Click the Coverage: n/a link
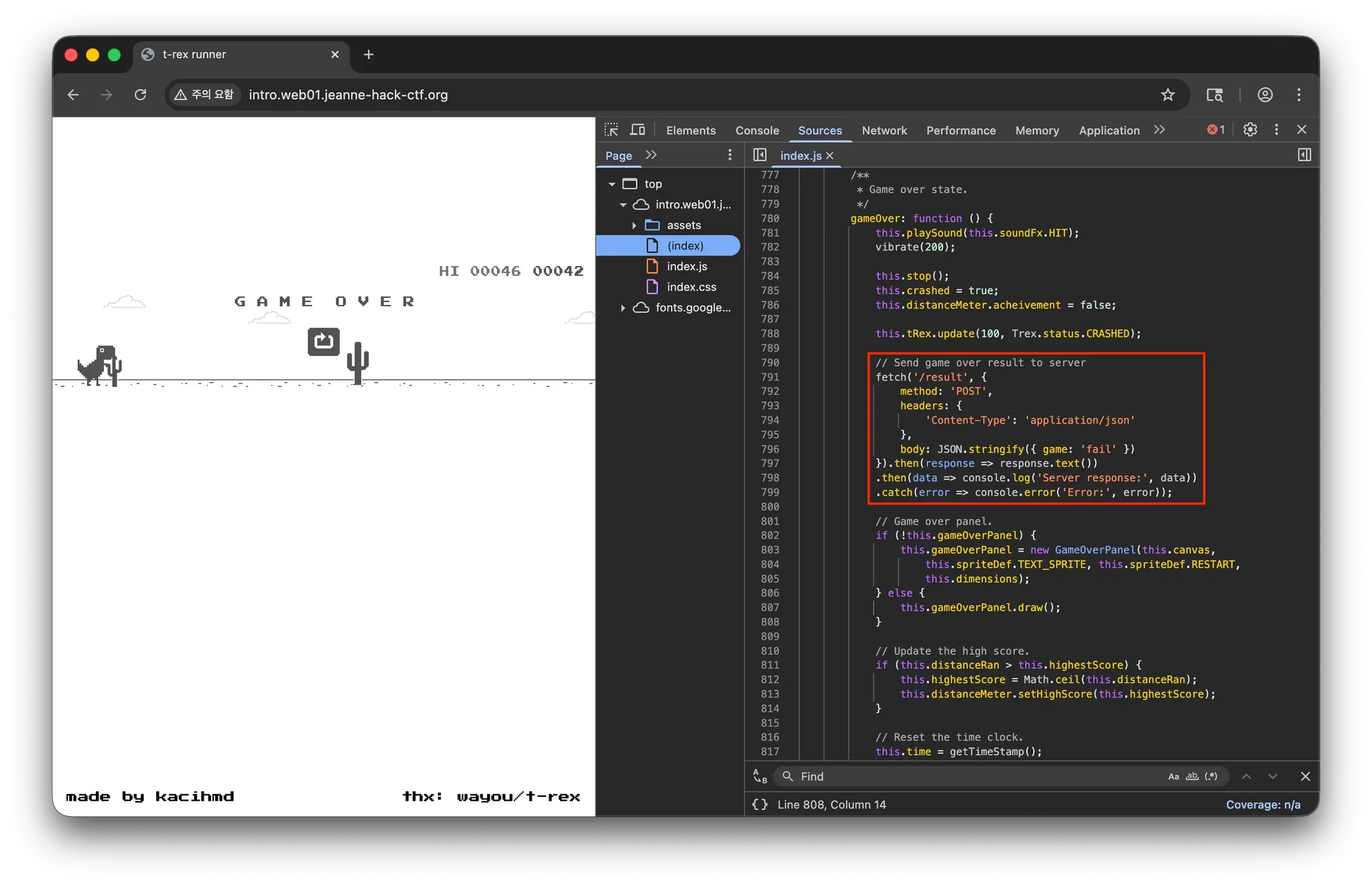 coord(1263,804)
